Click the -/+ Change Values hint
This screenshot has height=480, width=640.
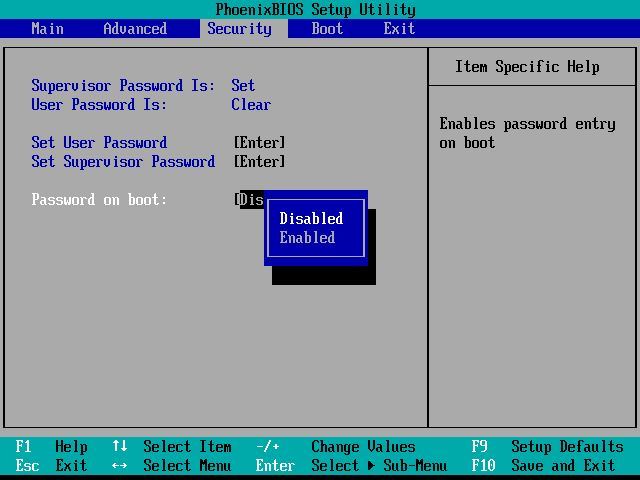336,447
